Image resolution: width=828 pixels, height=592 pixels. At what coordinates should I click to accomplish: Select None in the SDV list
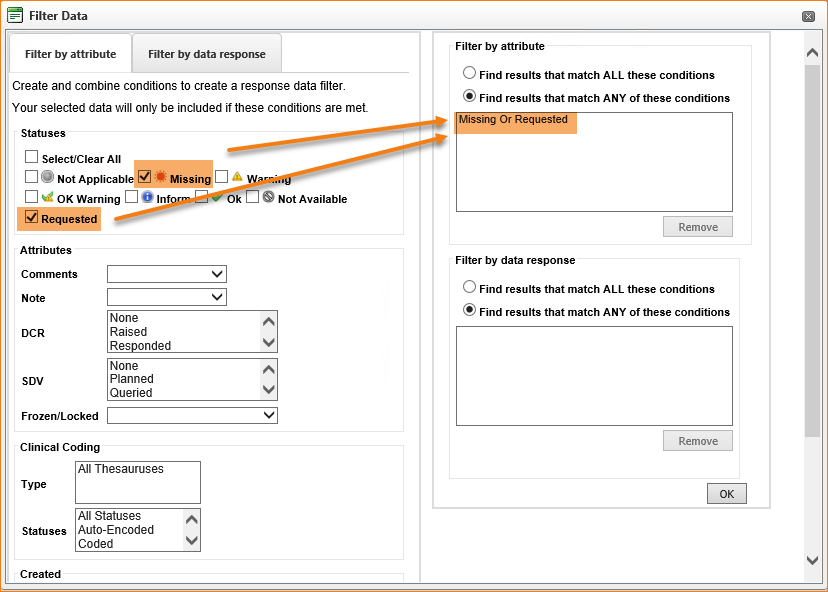click(124, 365)
